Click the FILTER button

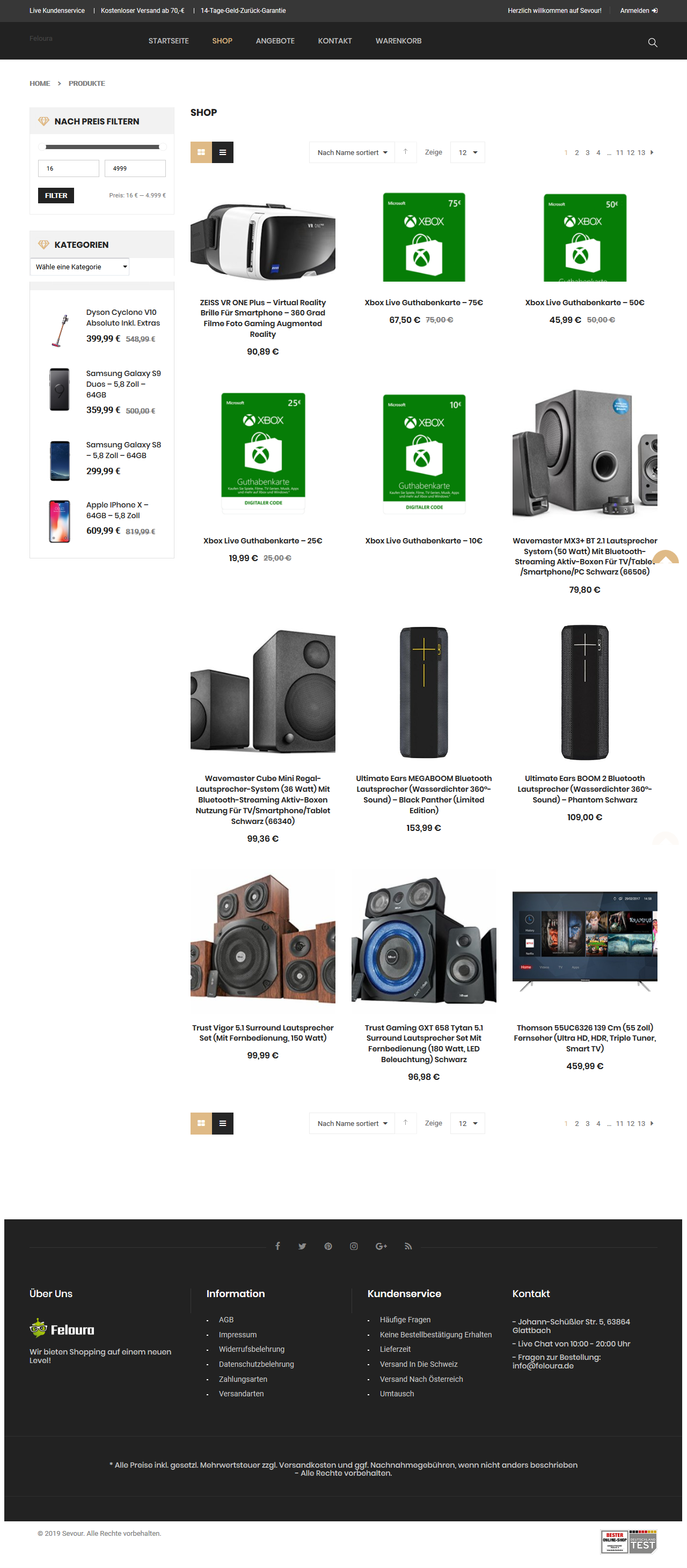click(x=56, y=195)
